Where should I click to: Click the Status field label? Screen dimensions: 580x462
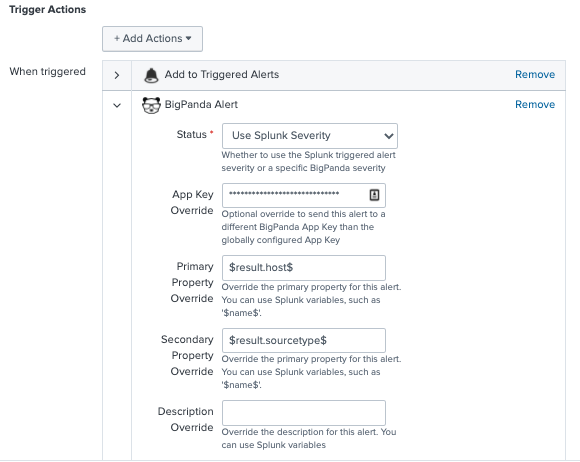[x=192, y=134]
